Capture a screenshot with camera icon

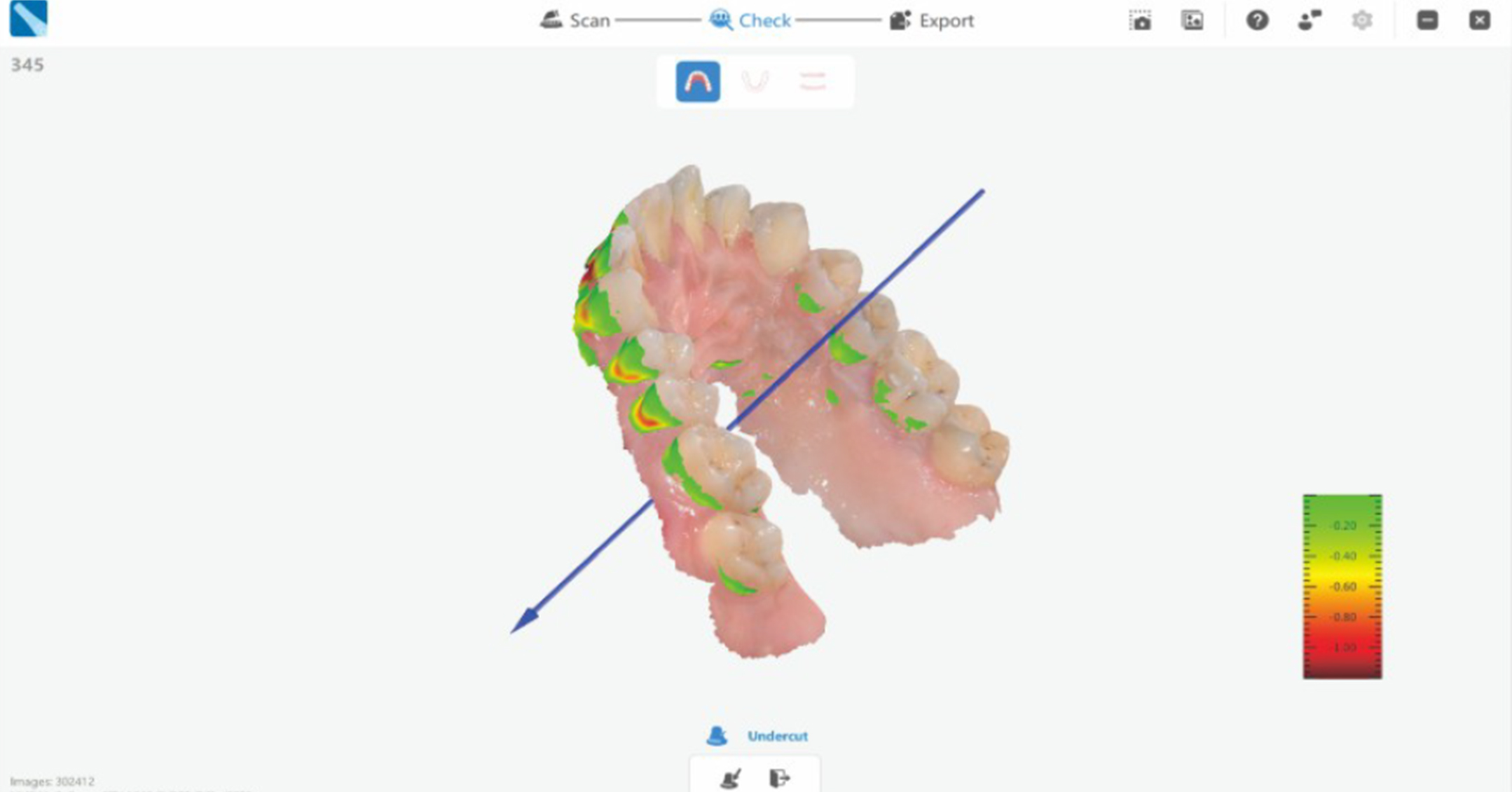1140,20
